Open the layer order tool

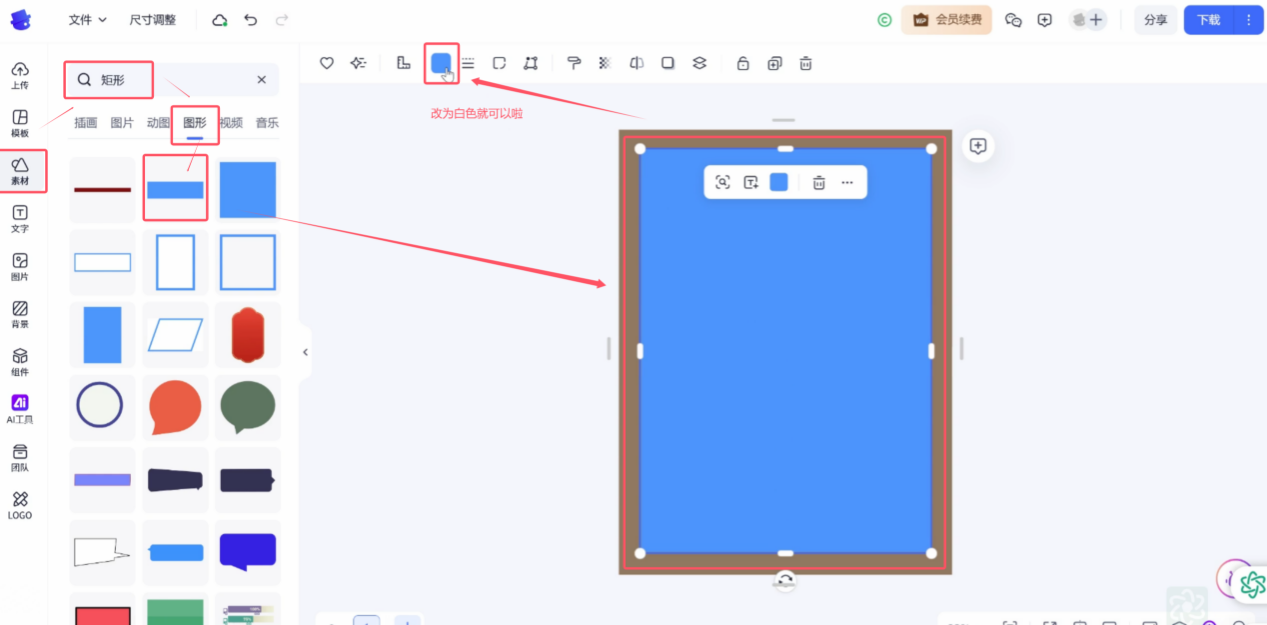coord(700,63)
